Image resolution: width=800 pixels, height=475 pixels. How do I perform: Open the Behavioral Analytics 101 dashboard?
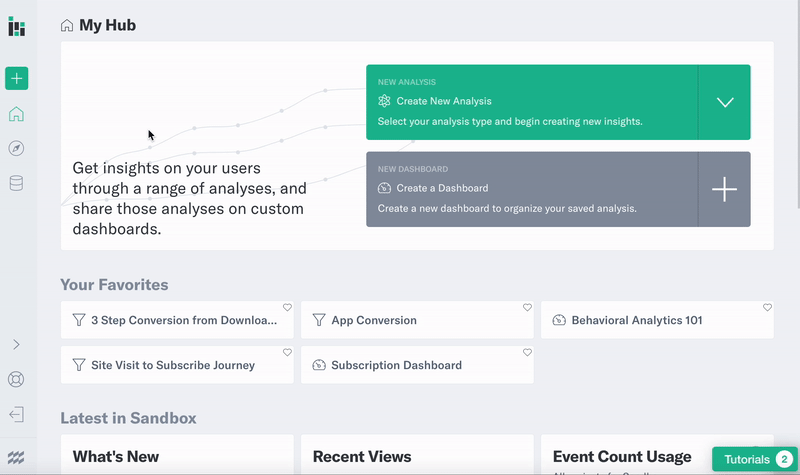coord(657,320)
